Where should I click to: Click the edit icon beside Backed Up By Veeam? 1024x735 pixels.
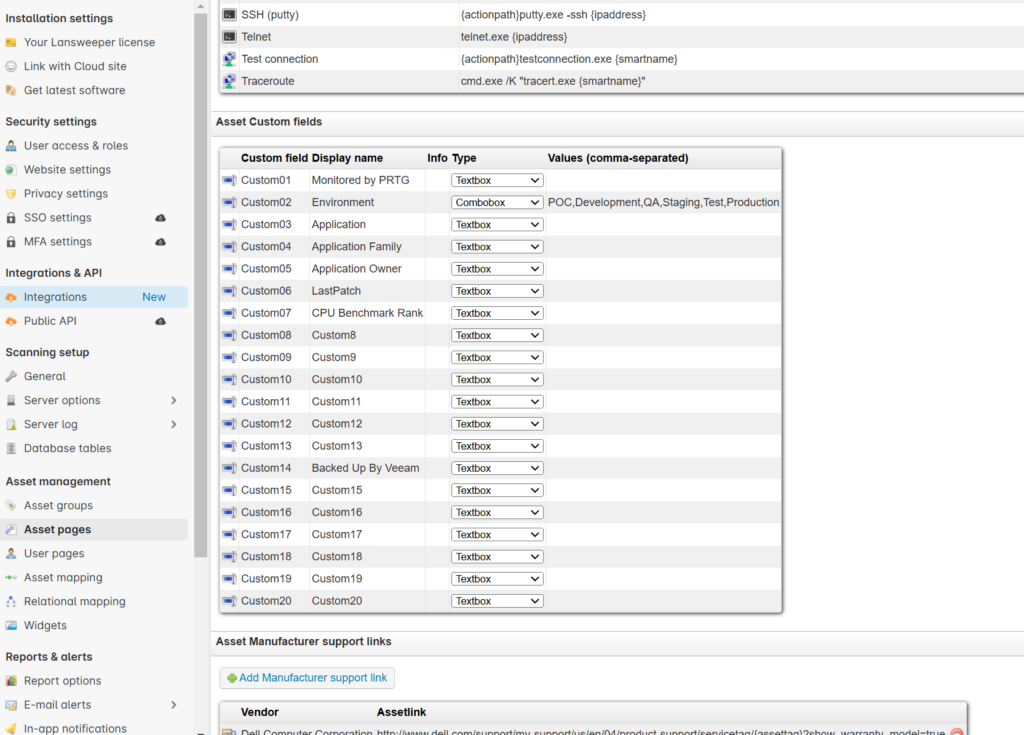pyautogui.click(x=231, y=467)
